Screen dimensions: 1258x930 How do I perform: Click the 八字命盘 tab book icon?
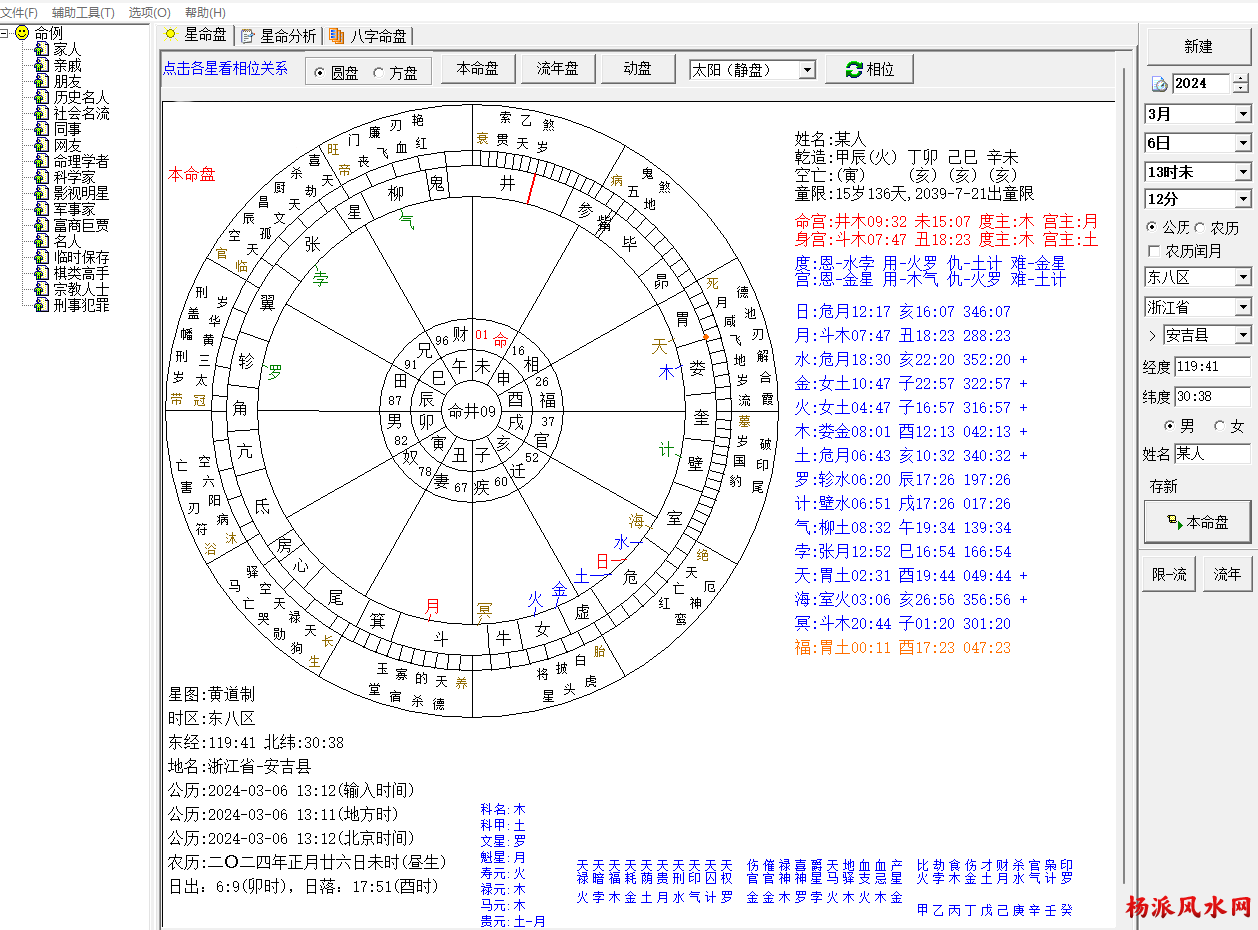tap(337, 36)
